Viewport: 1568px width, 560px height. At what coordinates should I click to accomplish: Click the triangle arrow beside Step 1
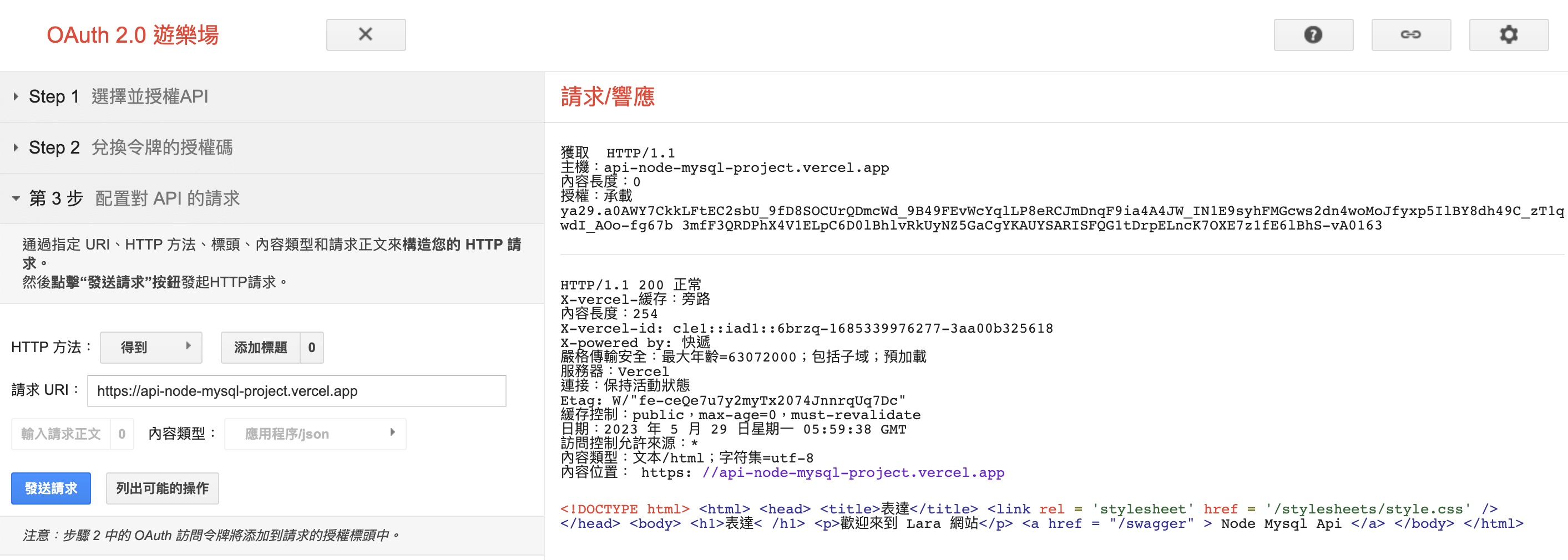(16, 96)
